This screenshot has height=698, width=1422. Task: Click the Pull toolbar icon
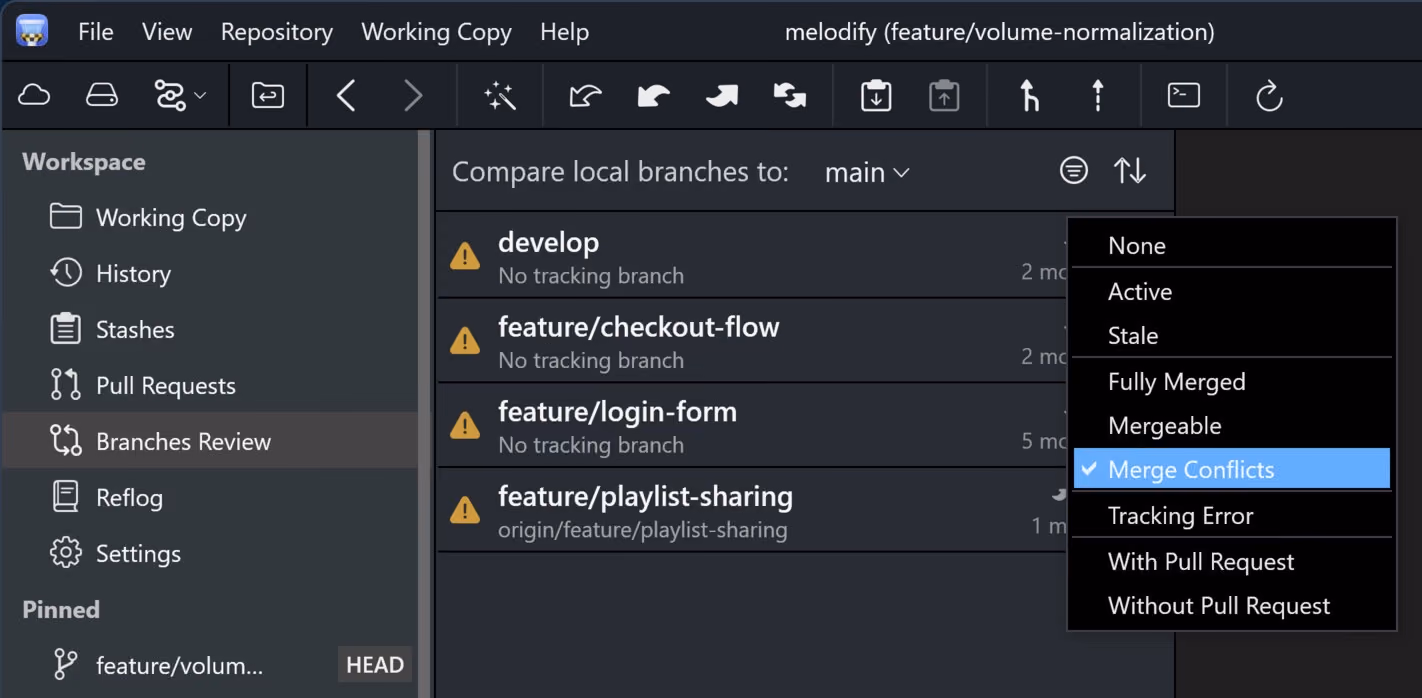point(654,96)
